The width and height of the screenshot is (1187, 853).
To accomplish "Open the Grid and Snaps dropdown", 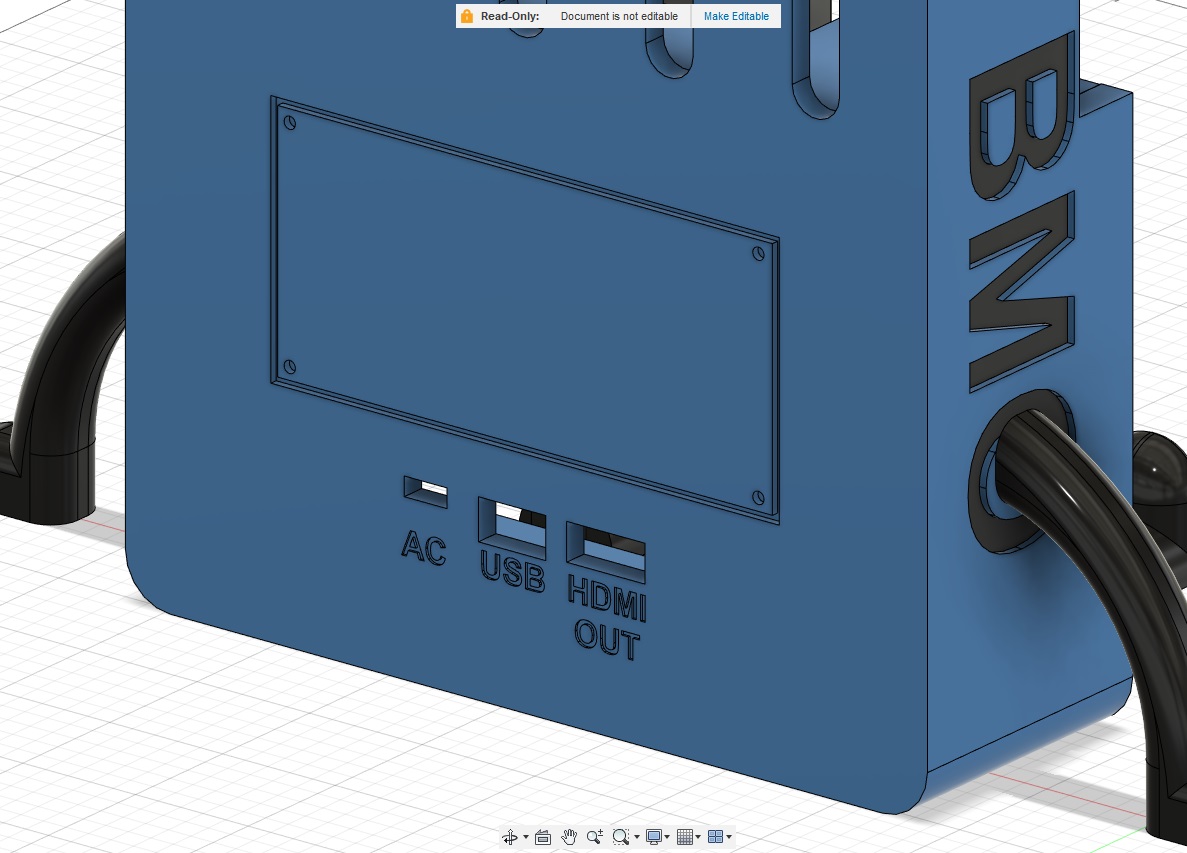I will (698, 837).
